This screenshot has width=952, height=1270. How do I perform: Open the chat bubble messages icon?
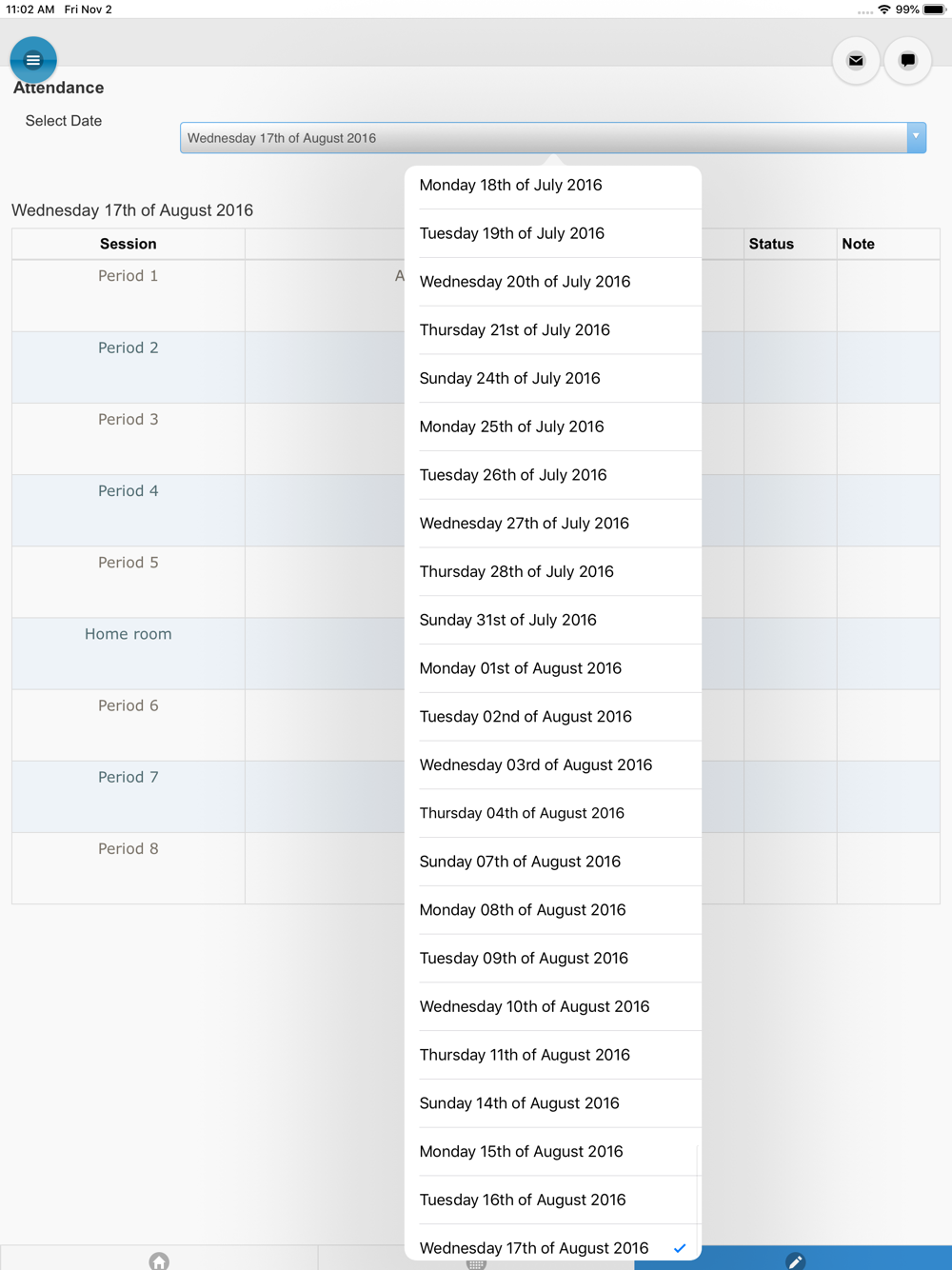click(x=907, y=60)
